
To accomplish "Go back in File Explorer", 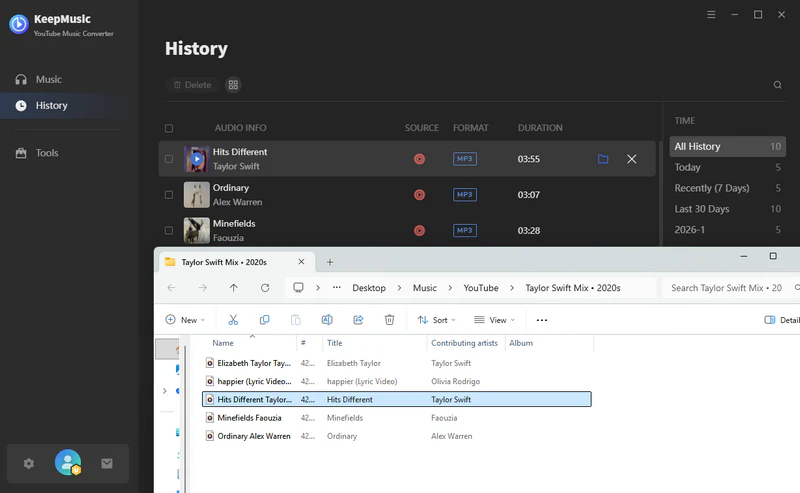I will pyautogui.click(x=171, y=288).
